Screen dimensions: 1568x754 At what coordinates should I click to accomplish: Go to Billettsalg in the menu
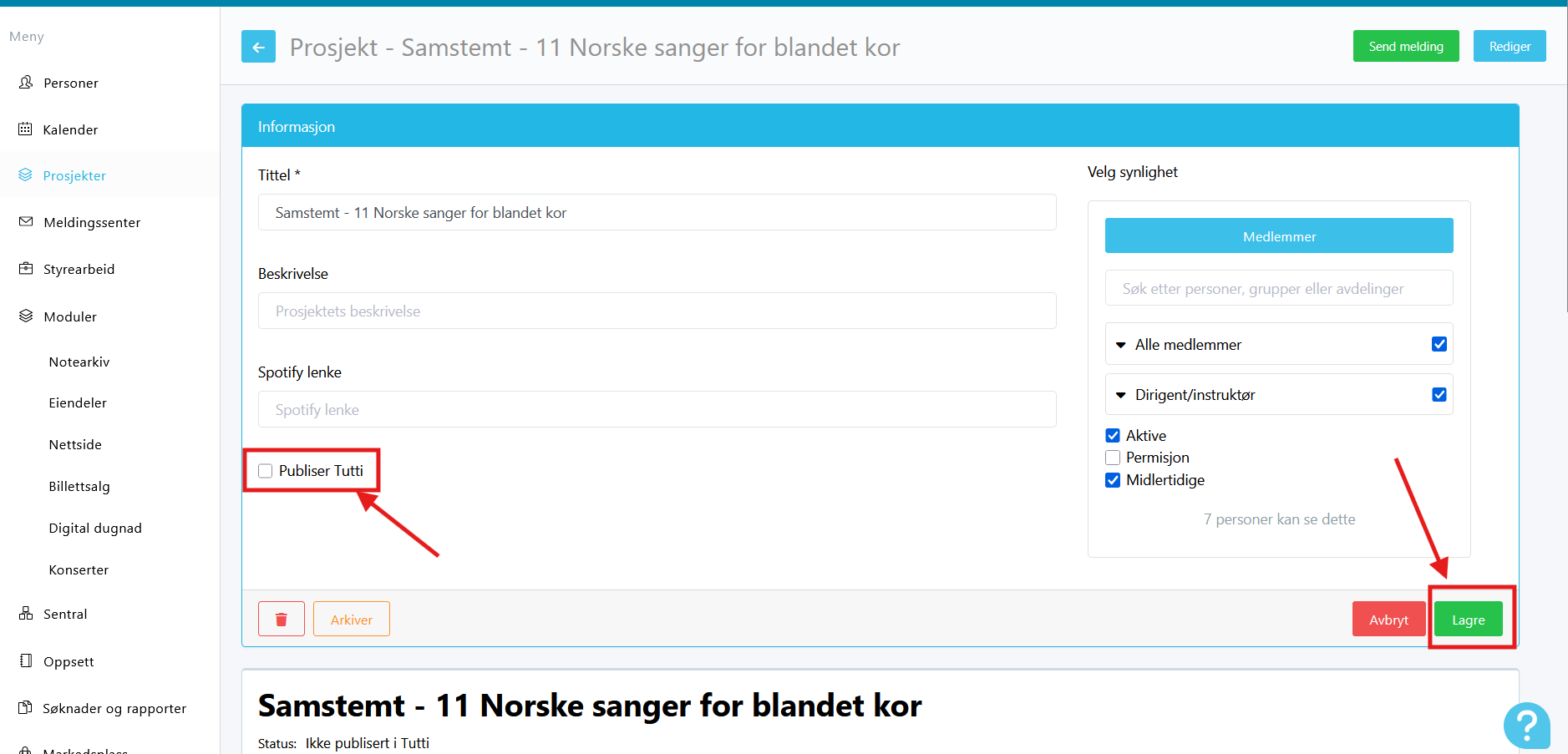[79, 486]
